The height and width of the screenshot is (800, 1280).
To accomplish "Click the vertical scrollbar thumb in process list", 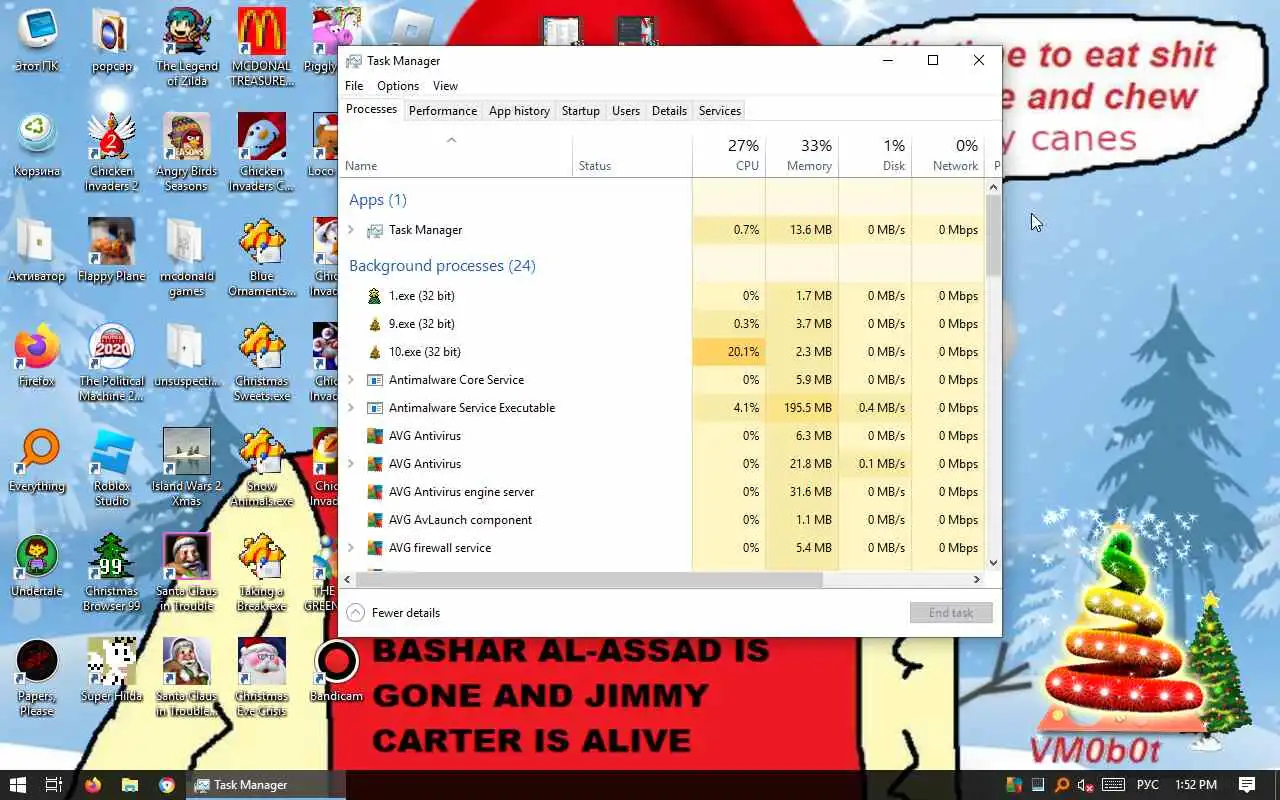I will [x=993, y=234].
